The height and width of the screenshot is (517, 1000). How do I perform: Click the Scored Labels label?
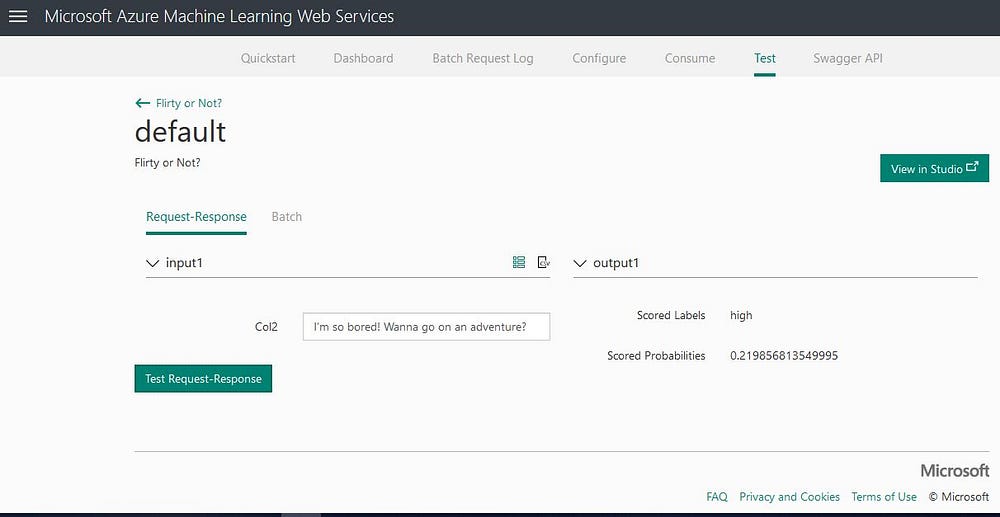(671, 315)
